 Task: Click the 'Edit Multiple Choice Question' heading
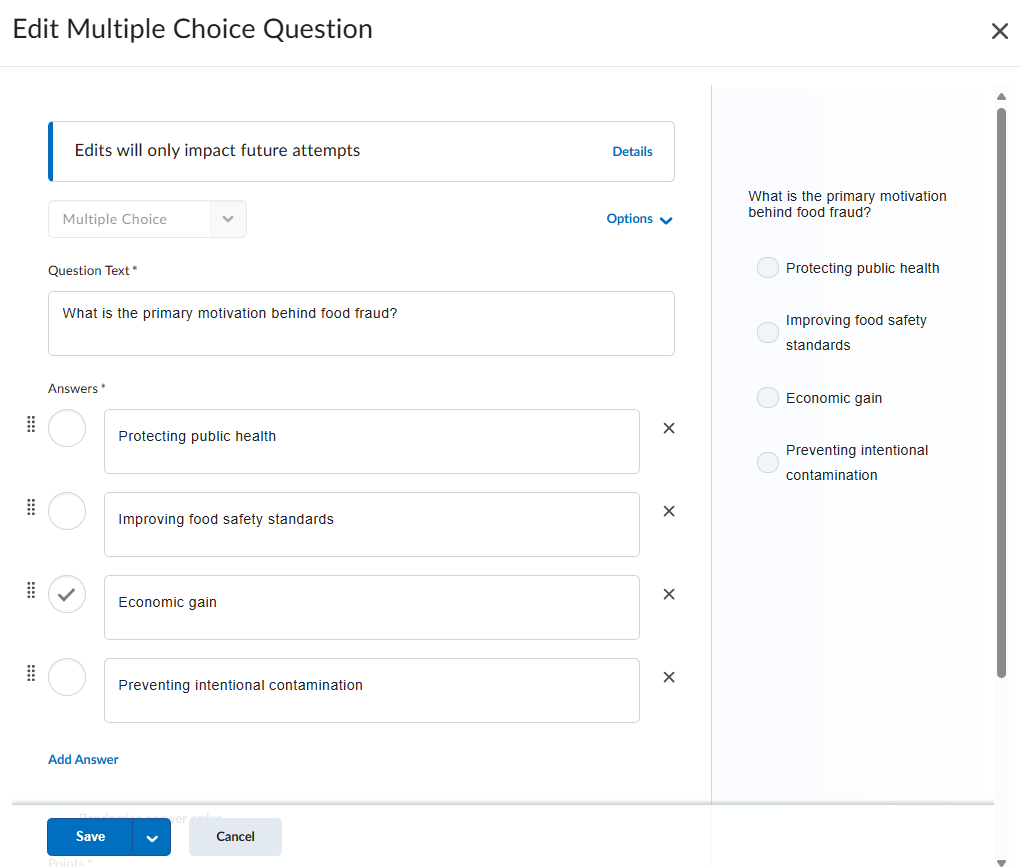[x=193, y=29]
